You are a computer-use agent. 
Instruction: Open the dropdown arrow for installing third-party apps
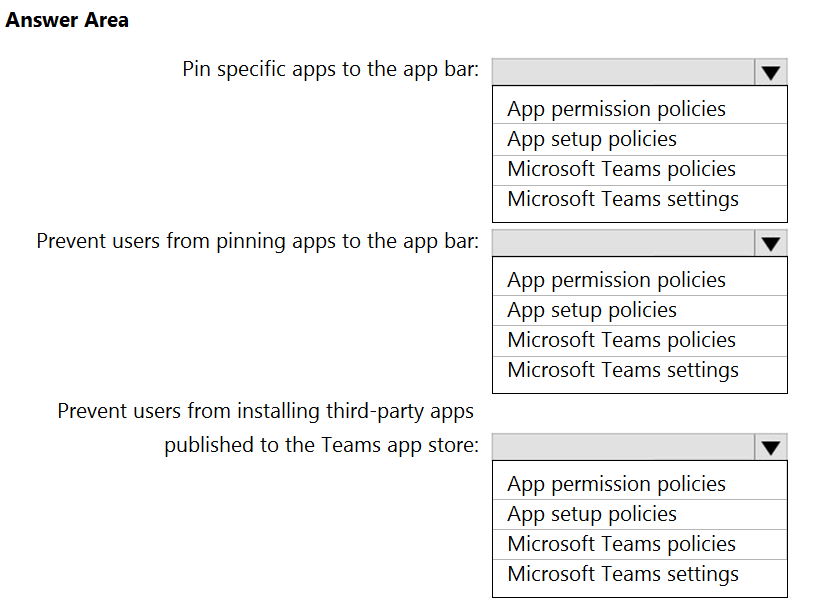click(771, 447)
